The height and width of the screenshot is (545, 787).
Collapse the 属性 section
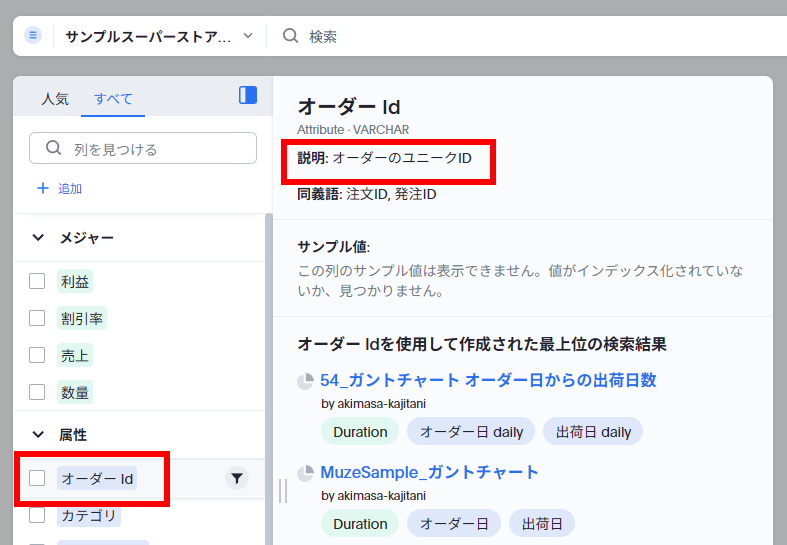click(39, 435)
